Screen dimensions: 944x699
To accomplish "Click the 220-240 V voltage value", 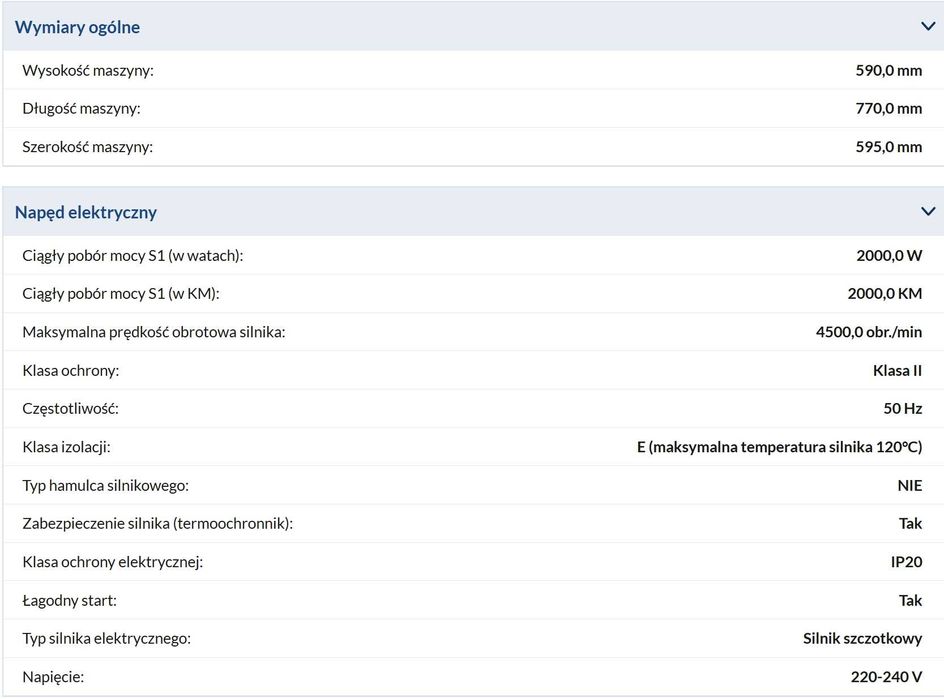I will click(x=886, y=677).
